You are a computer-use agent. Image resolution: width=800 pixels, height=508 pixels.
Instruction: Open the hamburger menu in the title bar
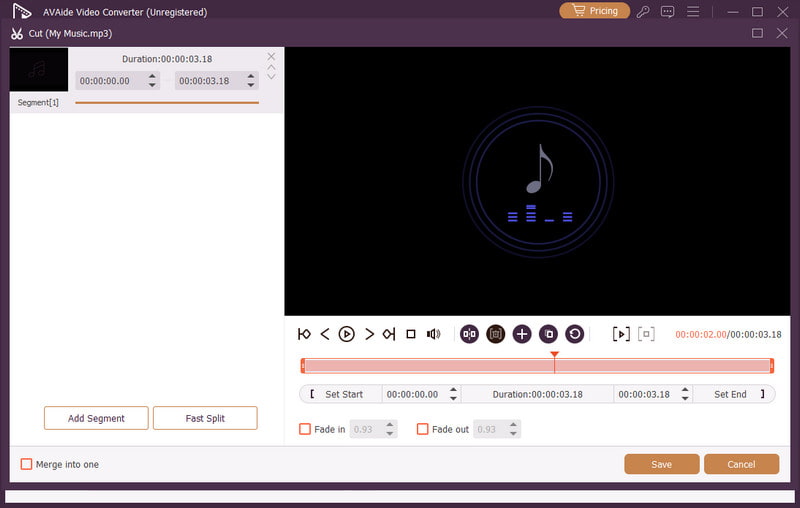click(x=693, y=11)
